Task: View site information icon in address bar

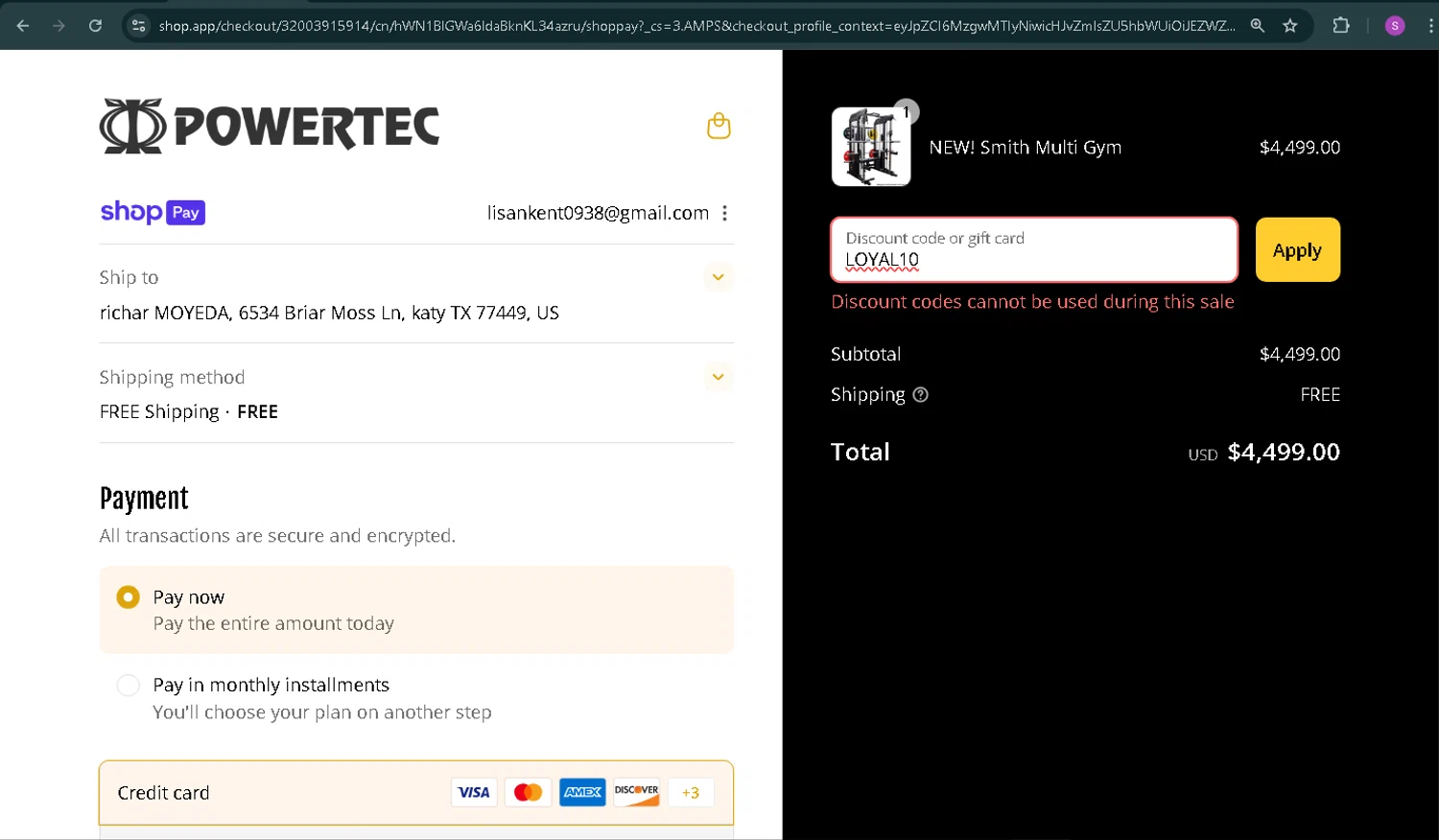Action: [x=139, y=26]
